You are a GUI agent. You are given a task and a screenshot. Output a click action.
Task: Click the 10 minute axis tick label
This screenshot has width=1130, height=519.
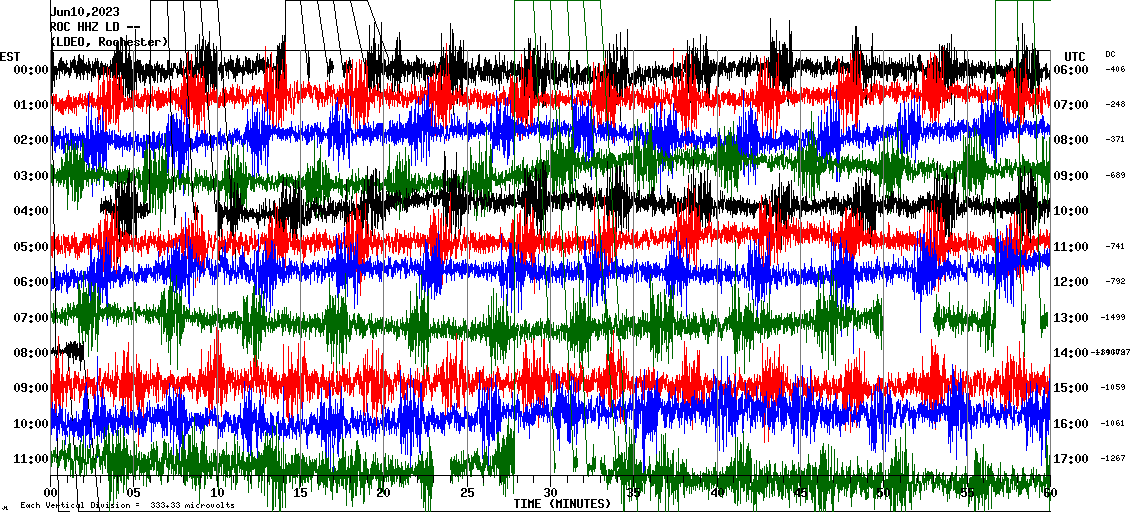tap(217, 493)
